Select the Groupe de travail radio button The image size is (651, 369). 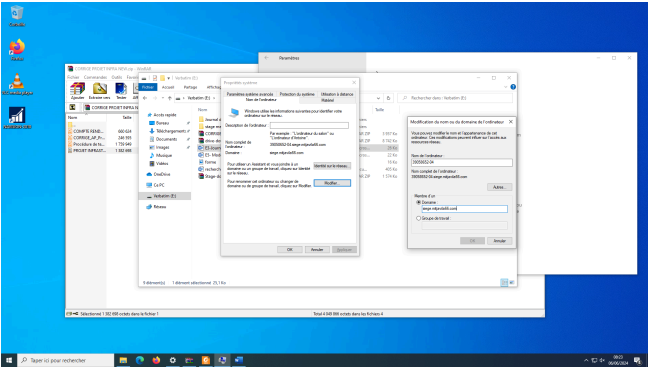tap(418, 218)
